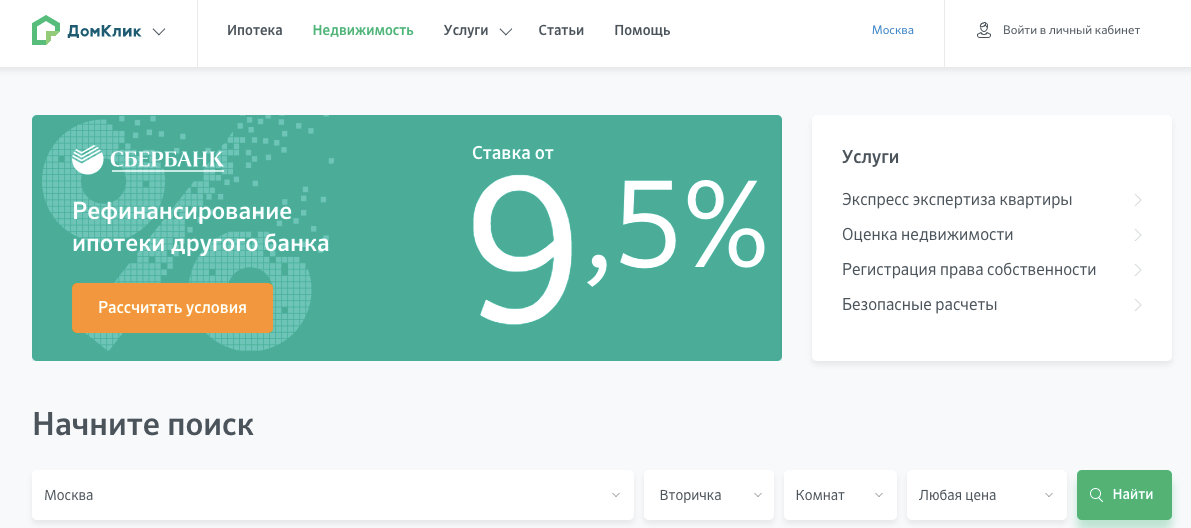Open the Вторичка property type dropdown

[709, 495]
